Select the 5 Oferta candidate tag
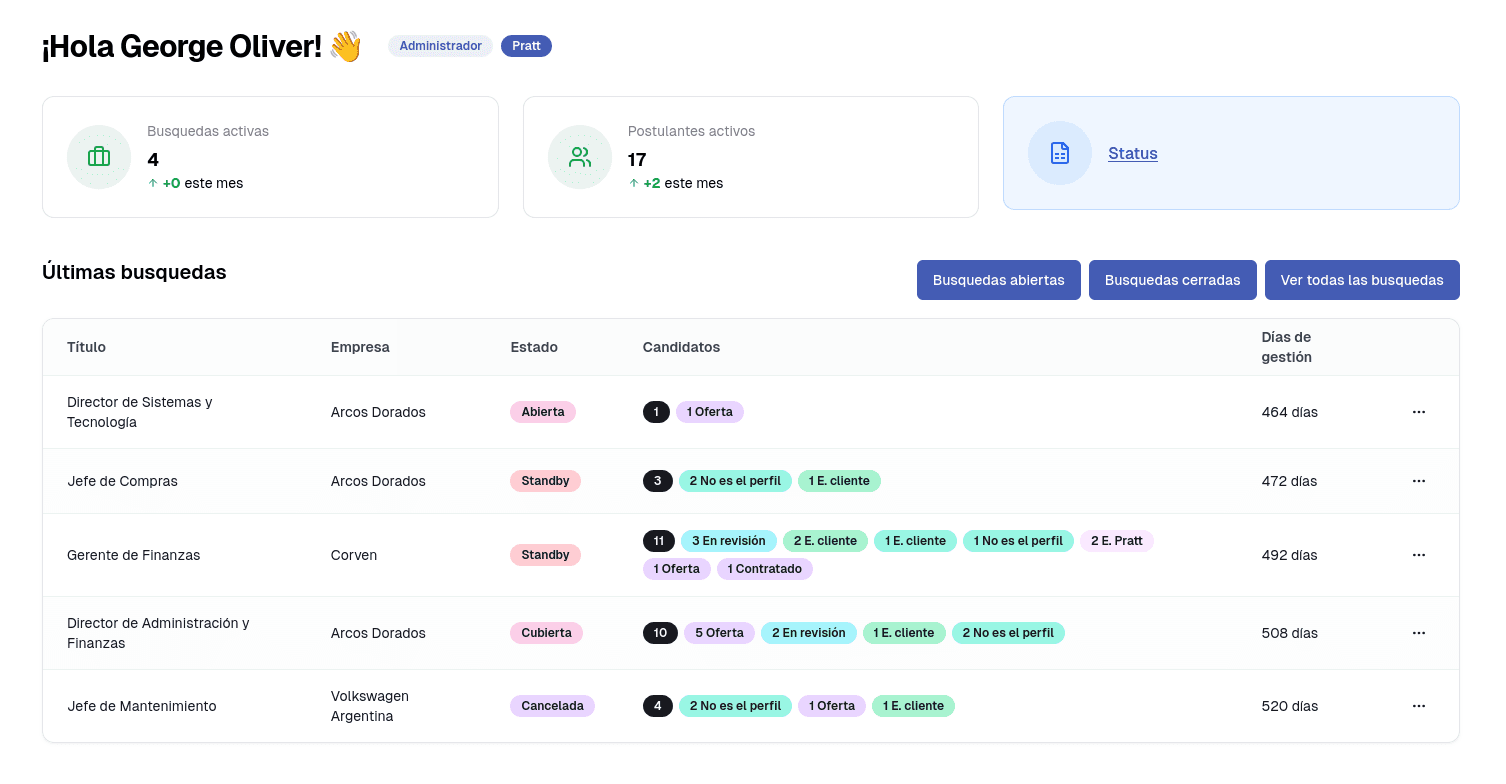The image size is (1506, 784). pos(719,633)
